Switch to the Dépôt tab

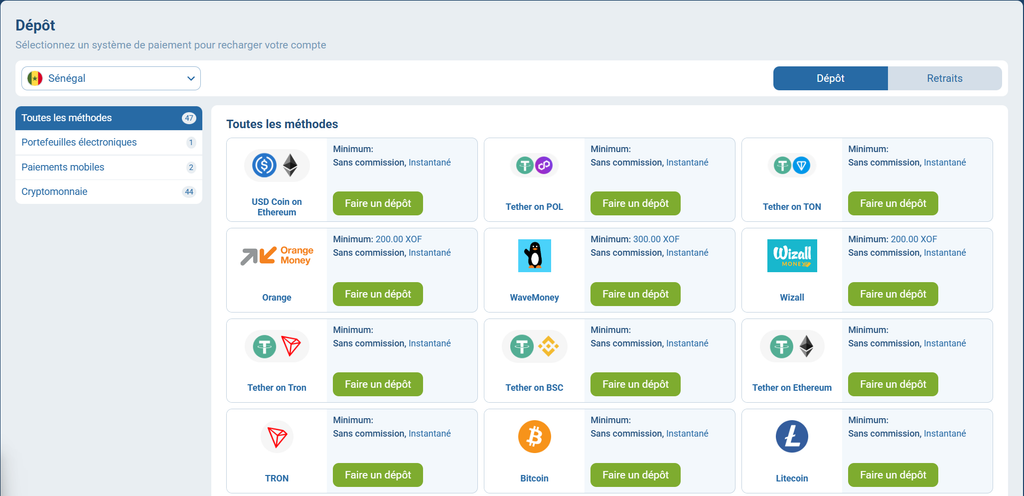tap(831, 78)
